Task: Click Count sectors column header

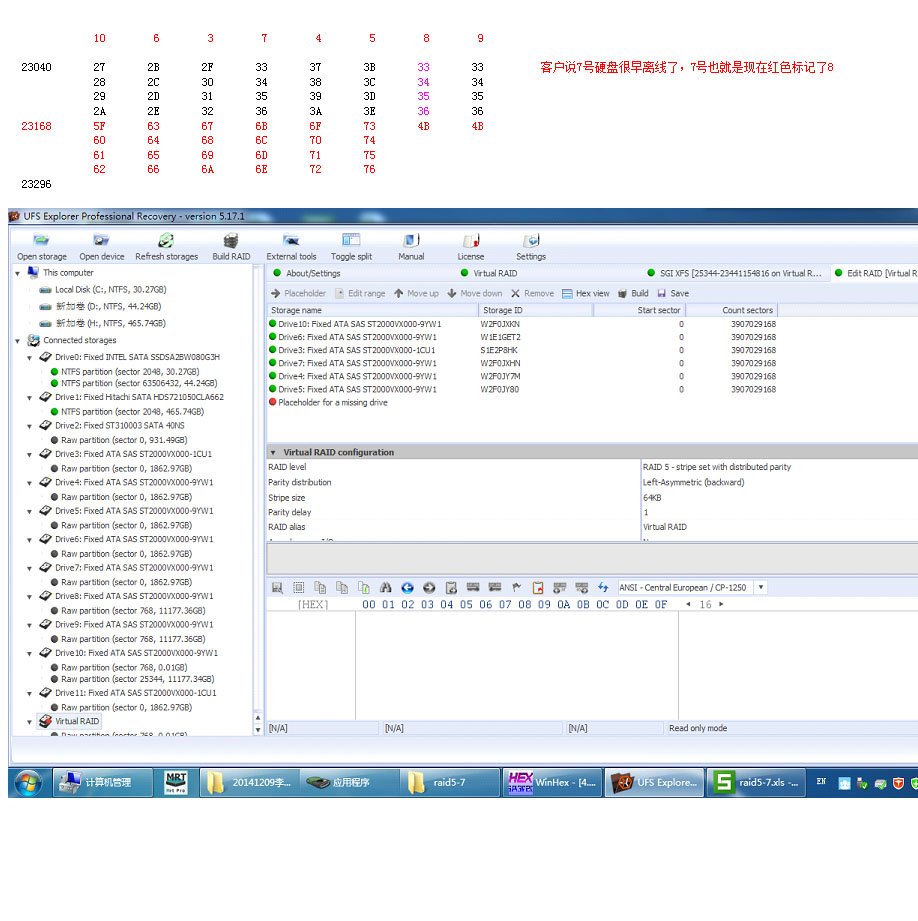Action: (732, 310)
